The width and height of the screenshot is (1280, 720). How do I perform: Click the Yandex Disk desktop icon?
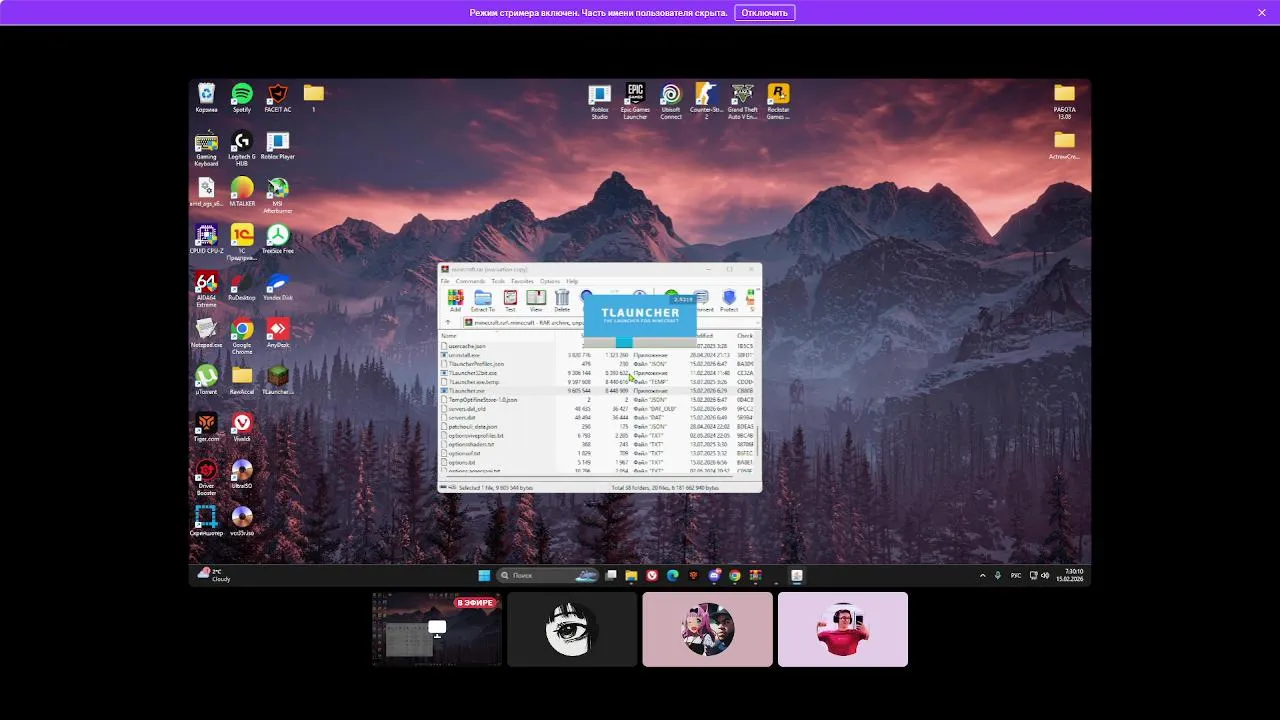(x=278, y=287)
